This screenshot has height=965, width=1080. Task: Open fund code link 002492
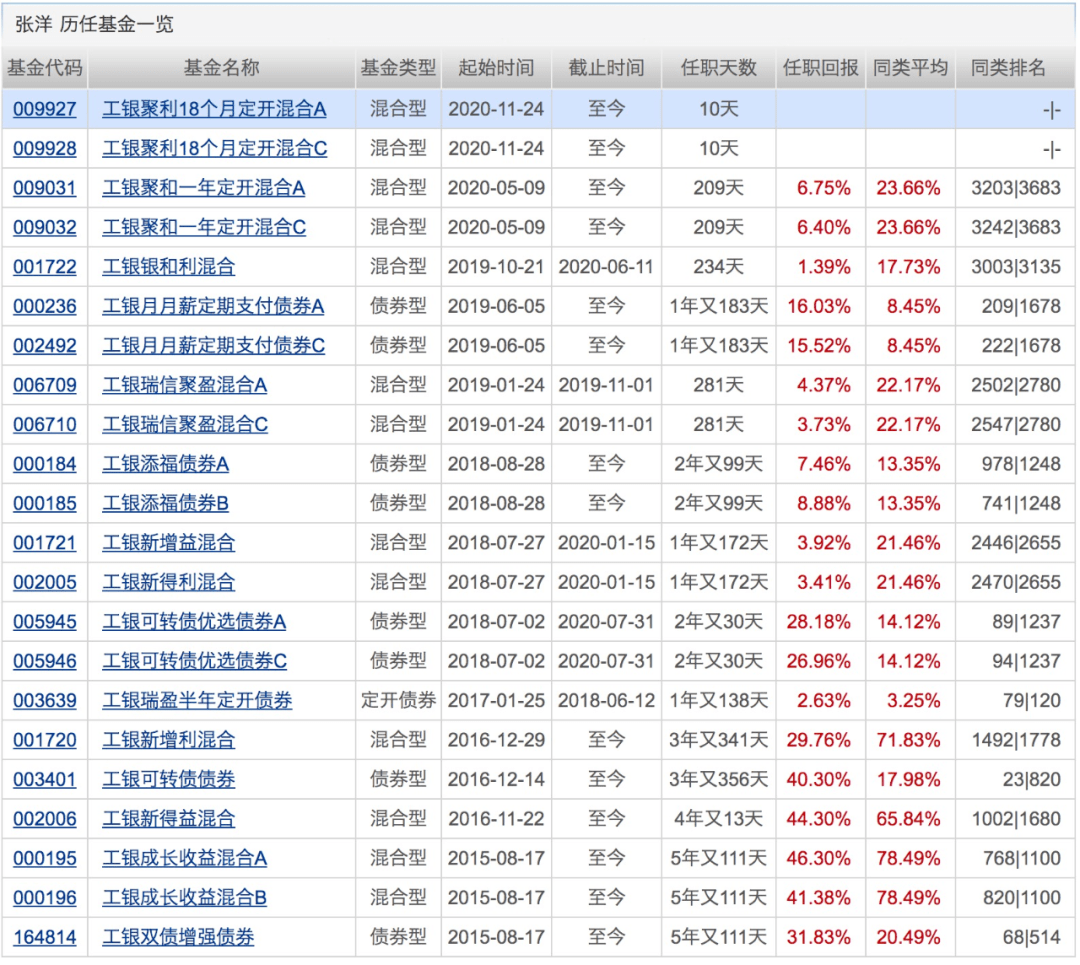[45, 345]
